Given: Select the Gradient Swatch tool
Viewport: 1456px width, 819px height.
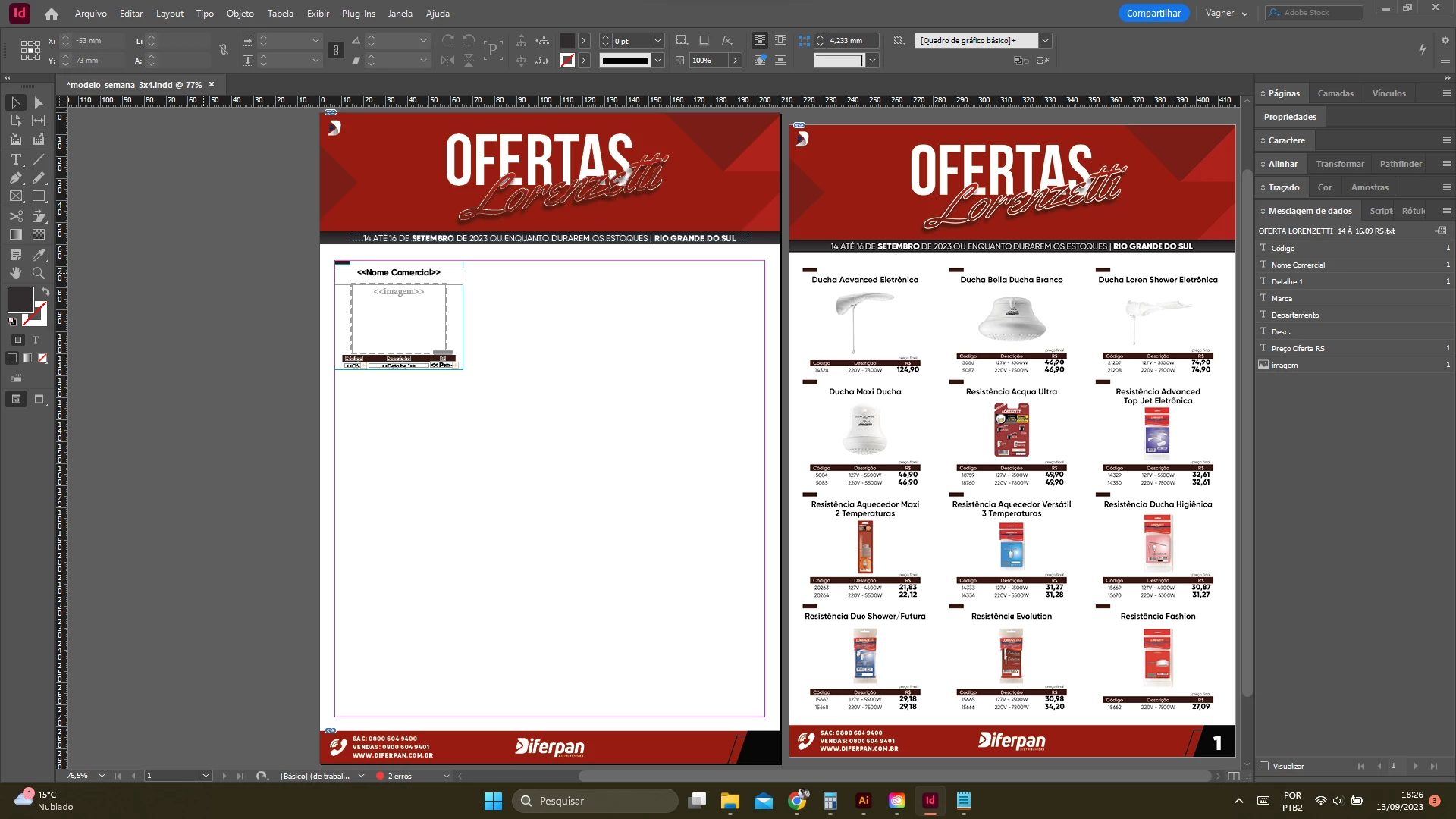Looking at the screenshot, I should click(16, 235).
